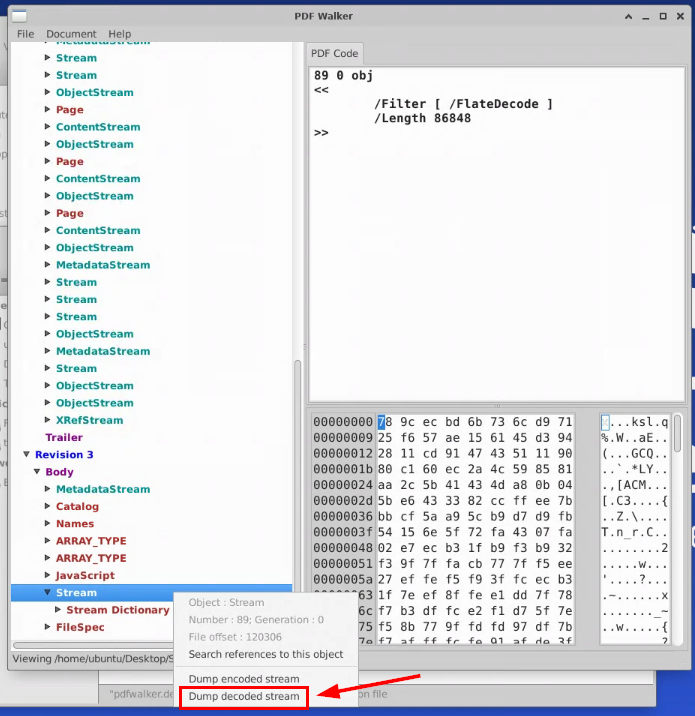Viewport: 695px width, 716px height.
Task: Expand the XRefStream node
Action: pos(47,420)
